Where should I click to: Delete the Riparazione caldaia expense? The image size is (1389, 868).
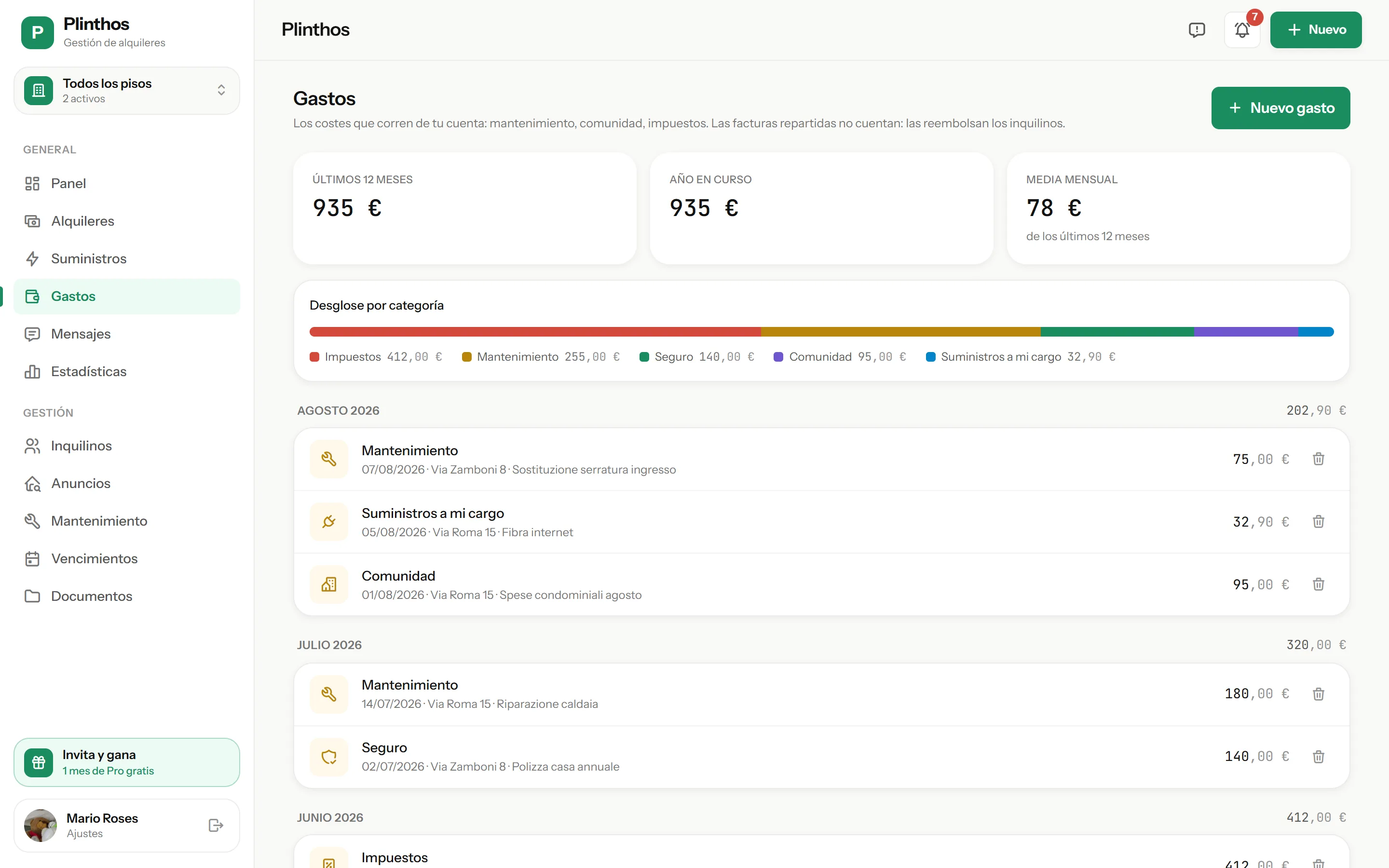1319,693
